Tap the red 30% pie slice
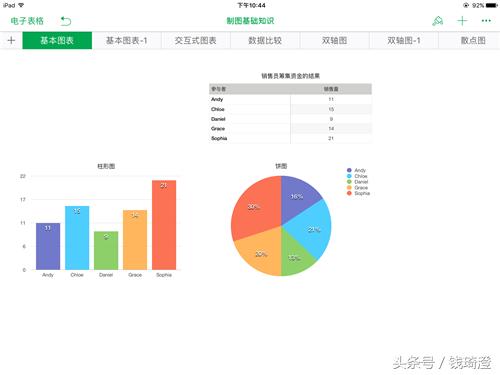Screen dimensions: 500x375 point(257,207)
